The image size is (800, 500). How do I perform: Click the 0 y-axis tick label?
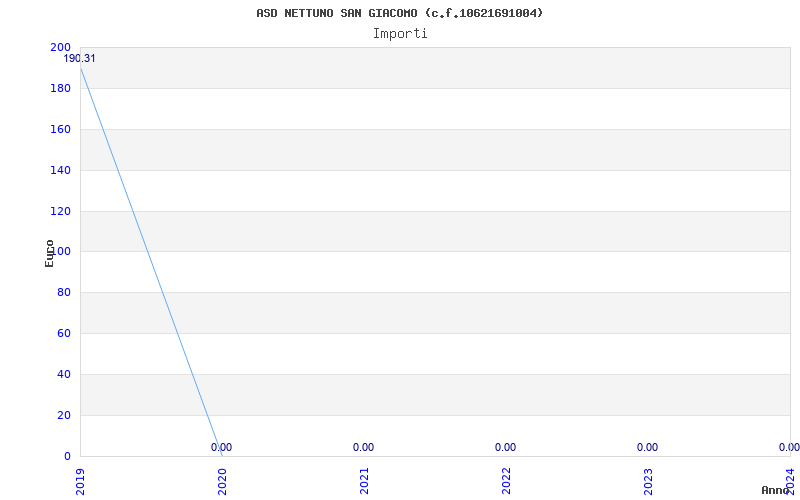[67, 456]
